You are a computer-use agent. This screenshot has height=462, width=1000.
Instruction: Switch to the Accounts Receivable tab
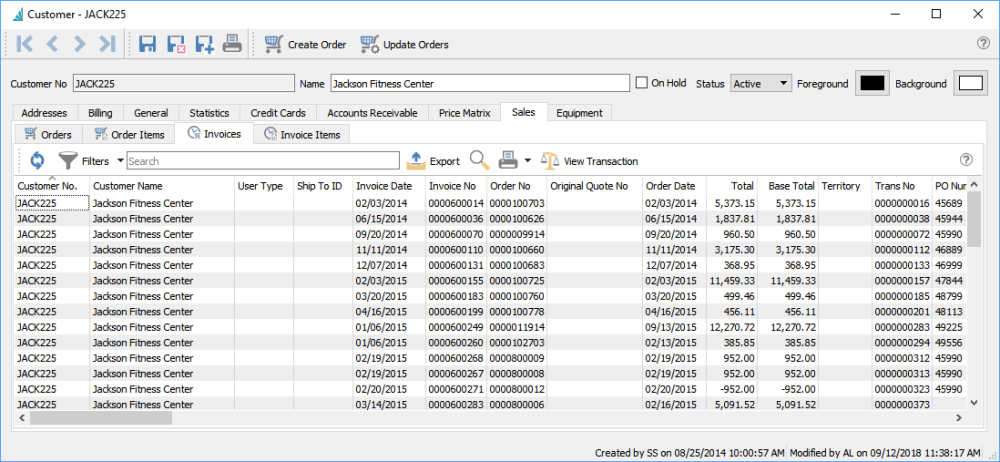pos(372,113)
